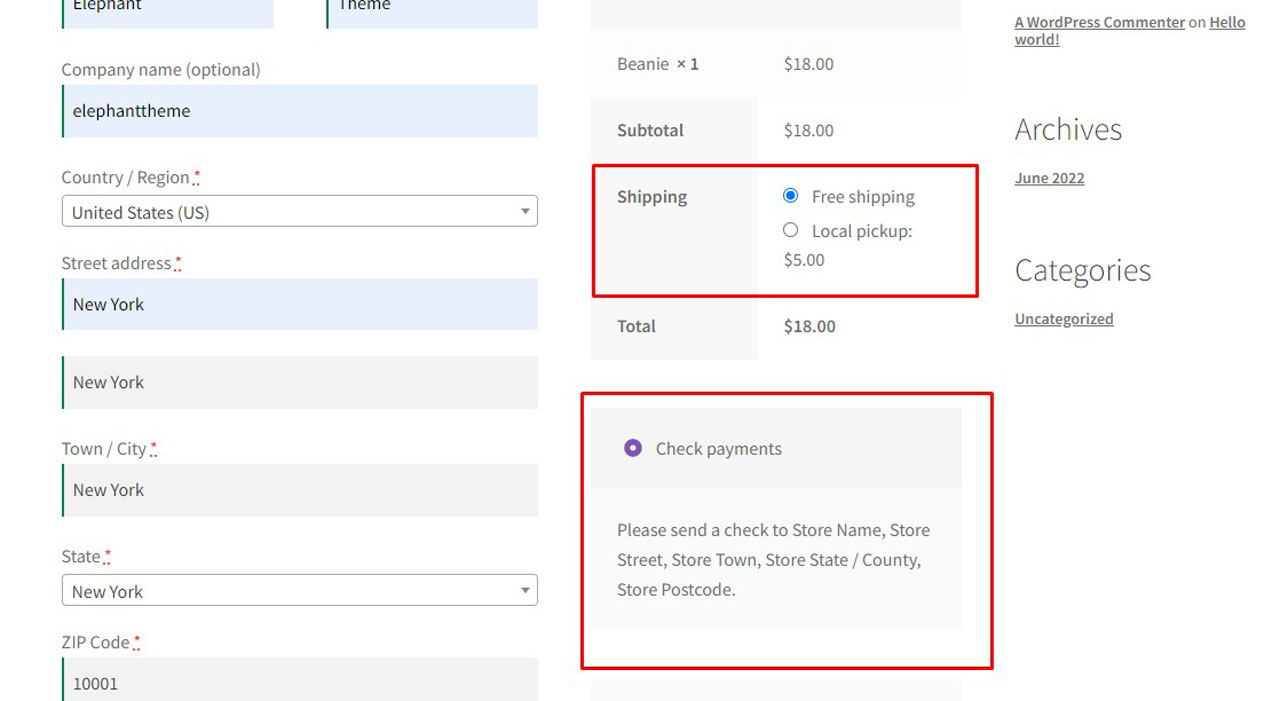Choose the Local pickup shipping option
1280x701 pixels.
point(791,231)
